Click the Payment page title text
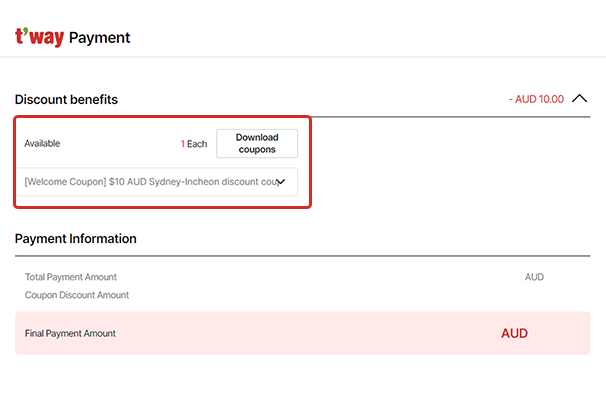The width and height of the screenshot is (606, 400). tap(99, 38)
